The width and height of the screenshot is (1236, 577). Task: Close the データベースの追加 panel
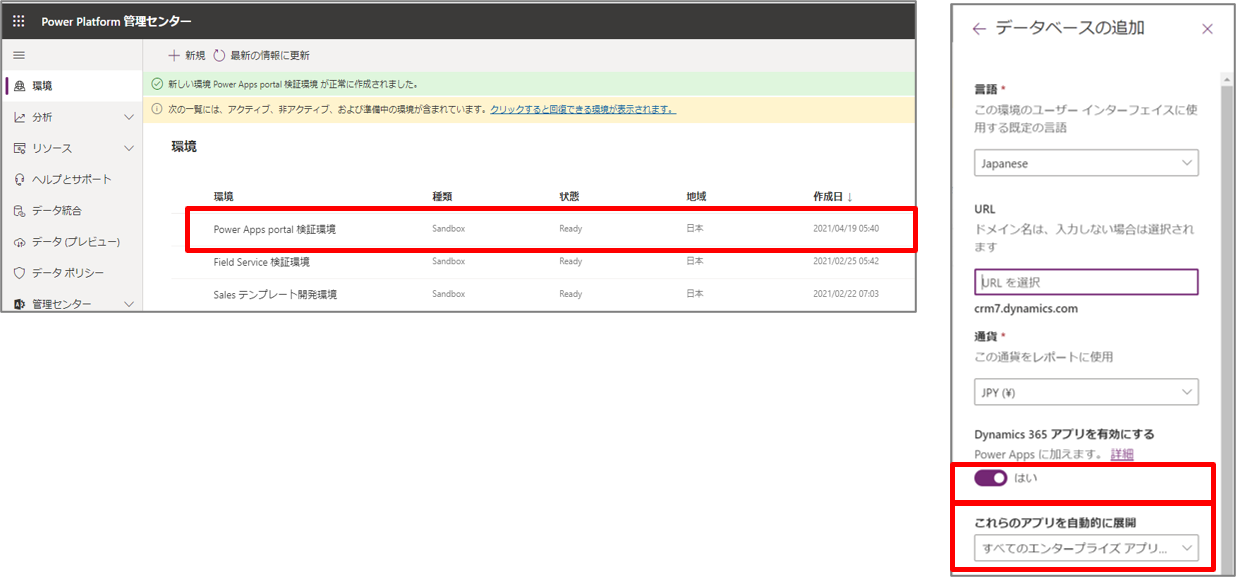pos(1207,29)
